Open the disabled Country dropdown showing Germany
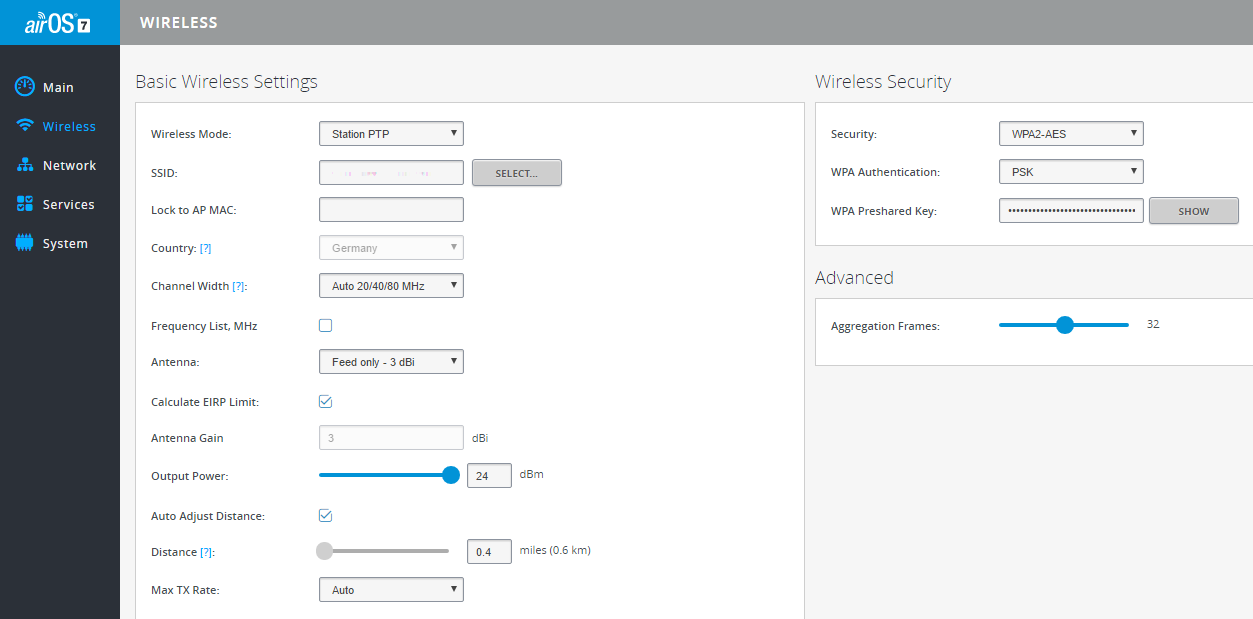 (x=391, y=248)
